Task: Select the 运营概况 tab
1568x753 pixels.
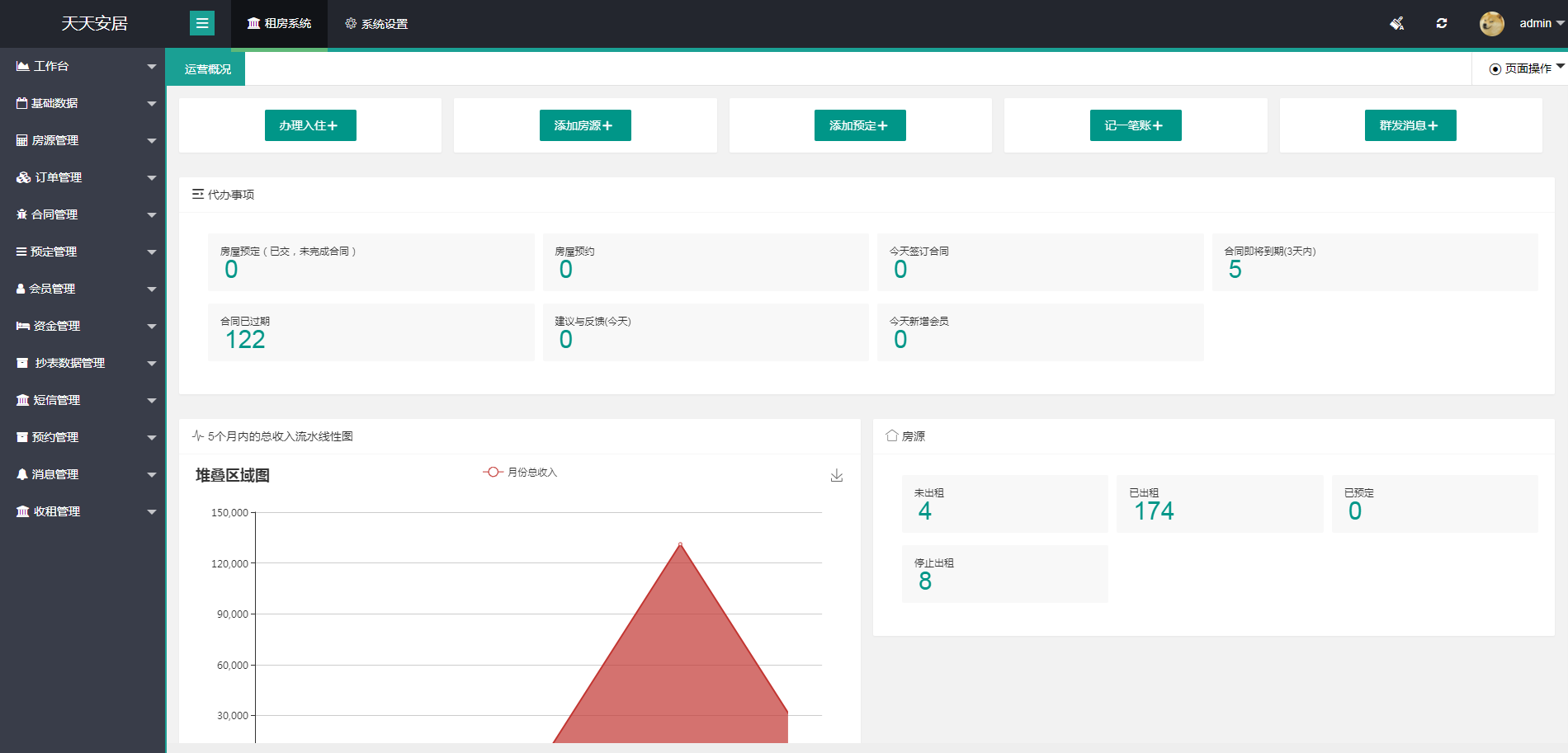Action: click(x=206, y=69)
